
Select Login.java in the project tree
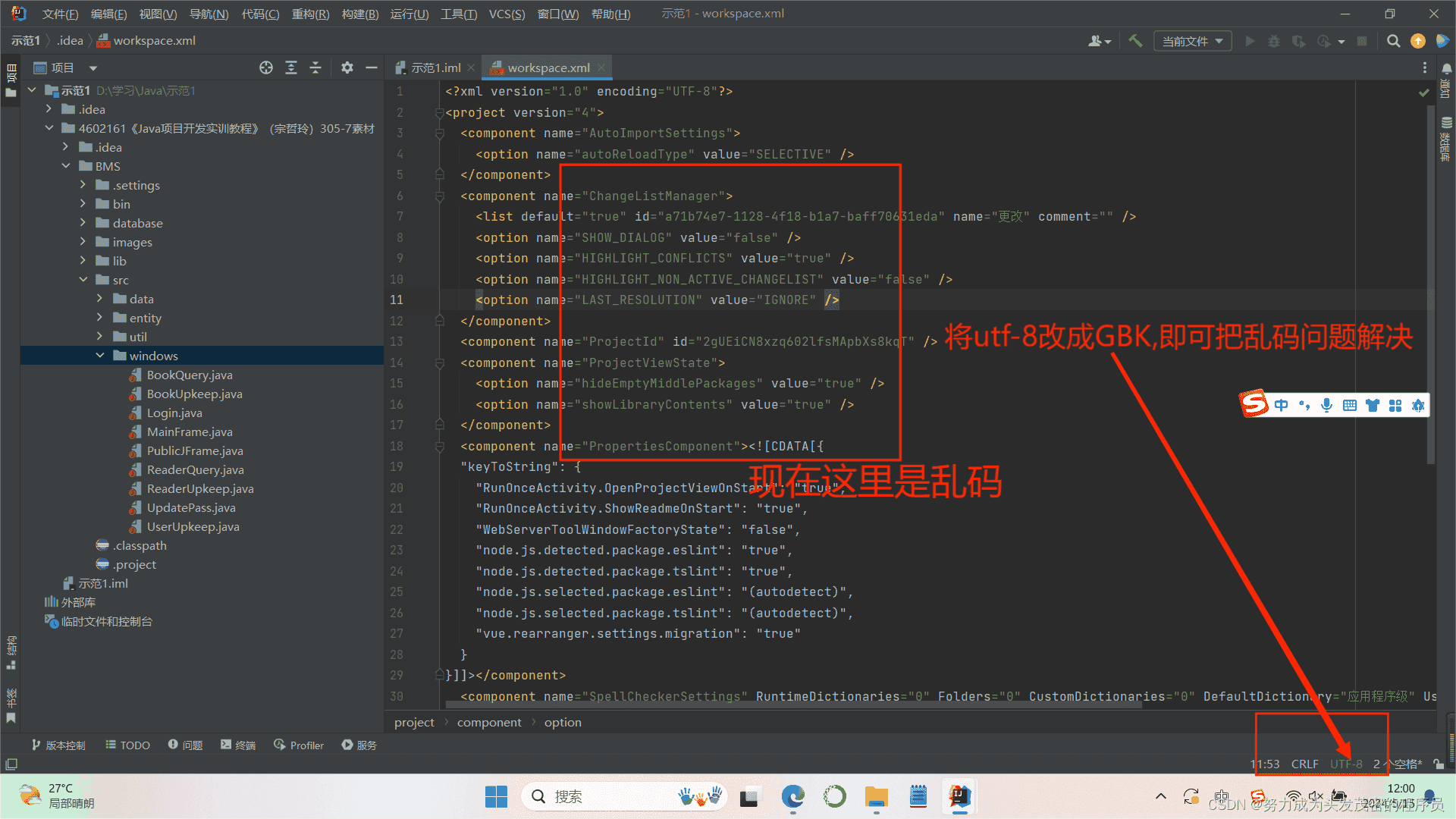[x=174, y=413]
